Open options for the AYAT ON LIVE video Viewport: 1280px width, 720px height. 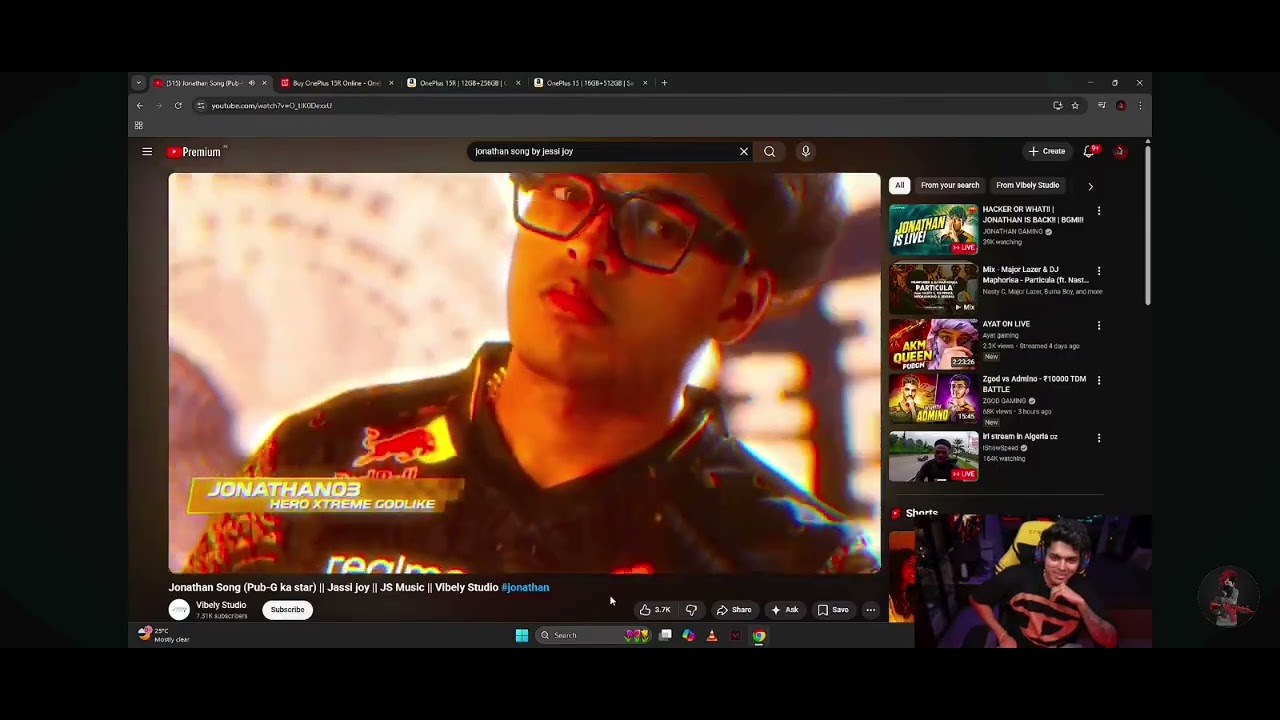(x=1099, y=326)
